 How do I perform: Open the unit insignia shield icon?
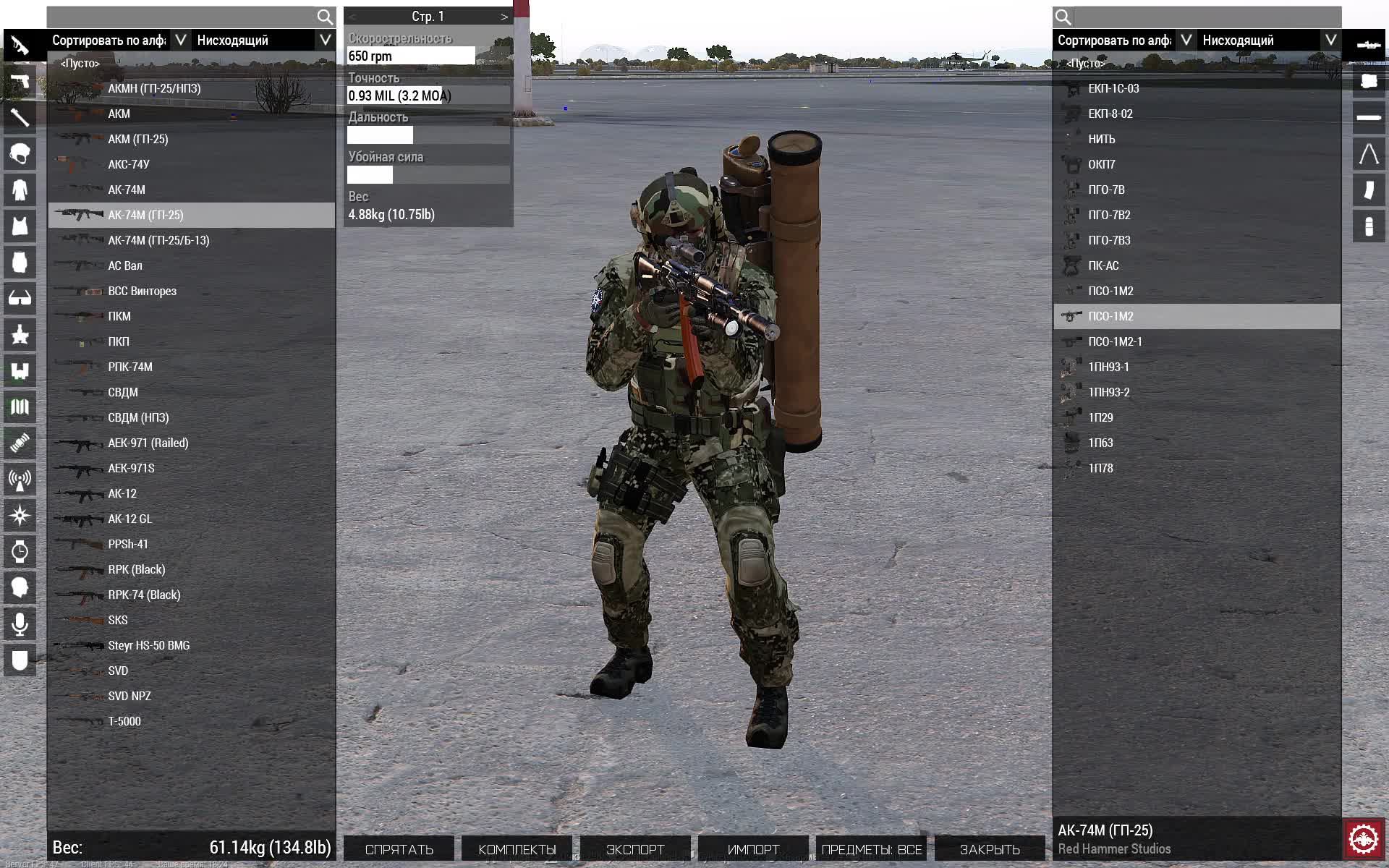click(20, 660)
